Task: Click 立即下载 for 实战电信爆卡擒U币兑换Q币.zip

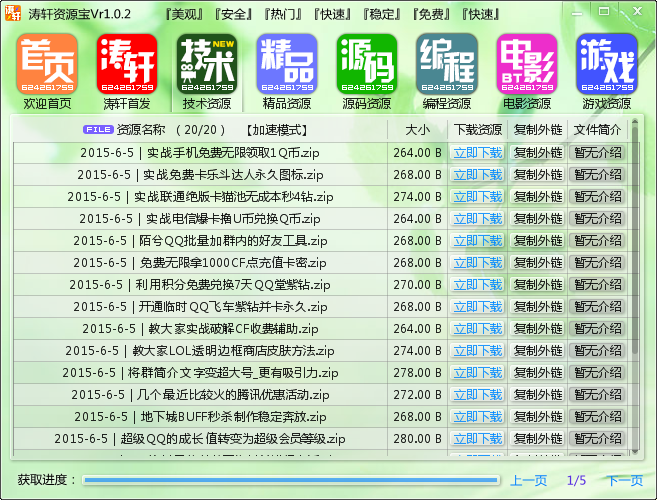Action: click(x=478, y=219)
